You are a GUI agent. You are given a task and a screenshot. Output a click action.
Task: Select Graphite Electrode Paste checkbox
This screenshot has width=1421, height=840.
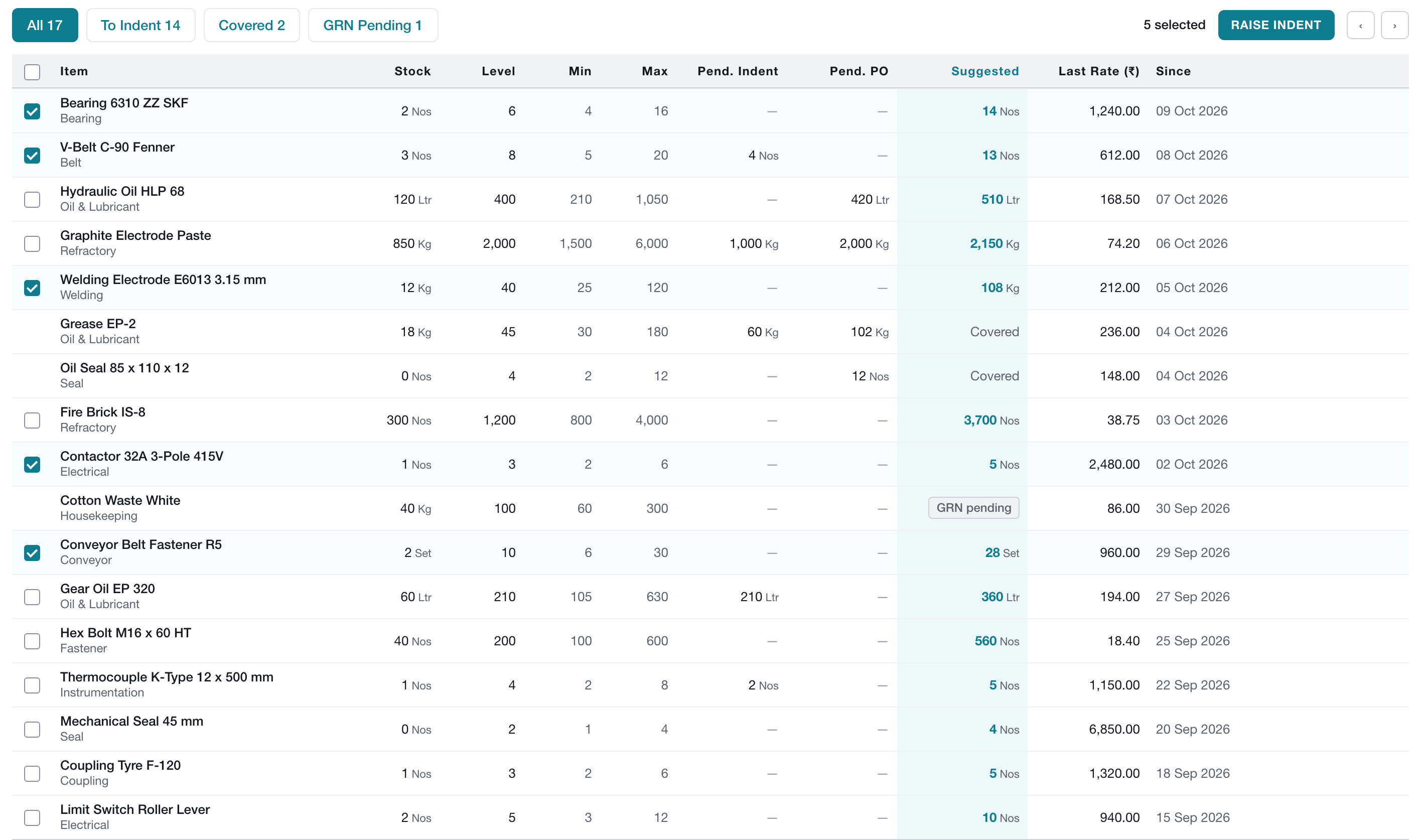click(32, 243)
